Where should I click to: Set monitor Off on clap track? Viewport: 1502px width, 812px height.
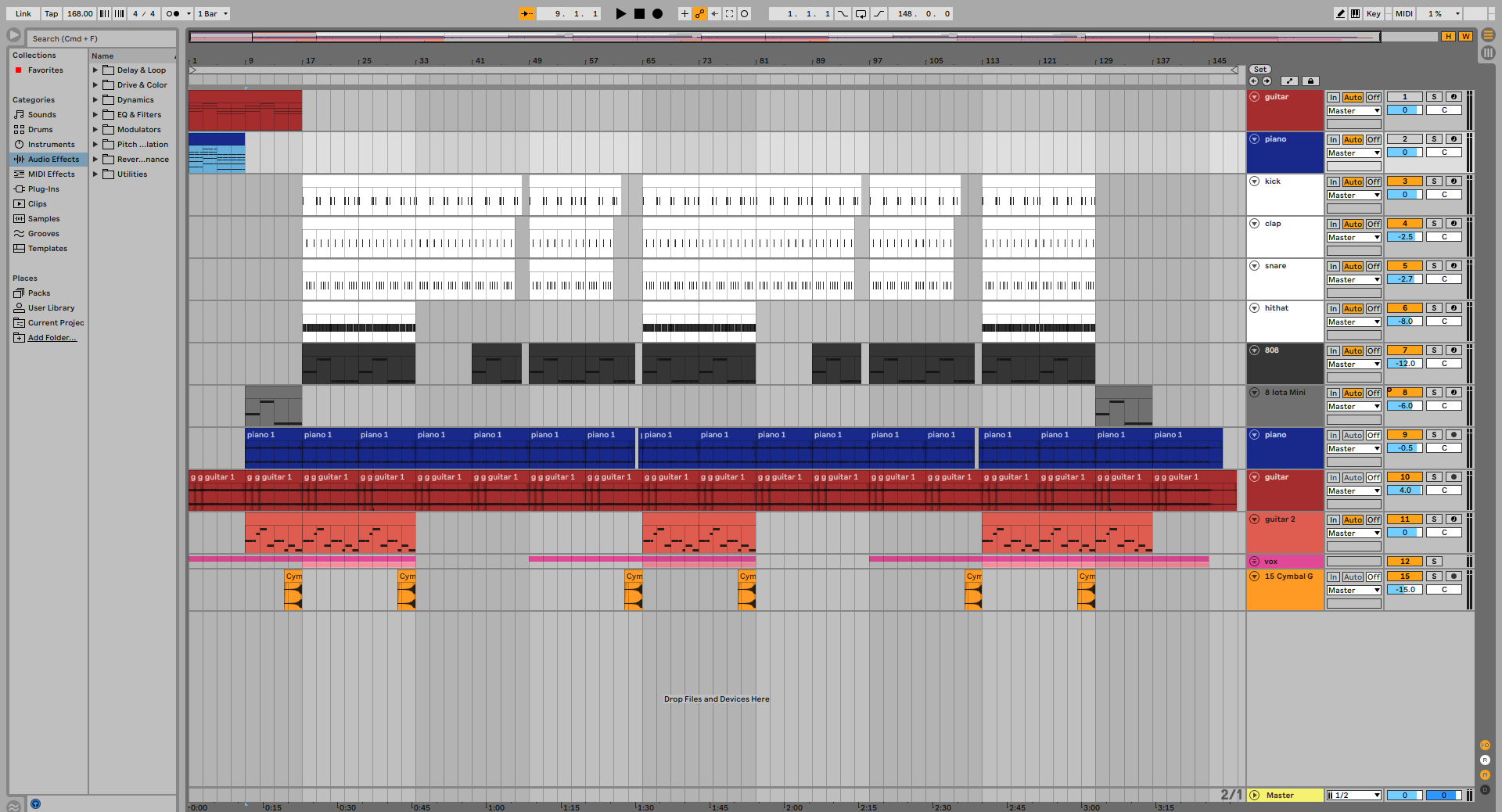pyautogui.click(x=1374, y=224)
